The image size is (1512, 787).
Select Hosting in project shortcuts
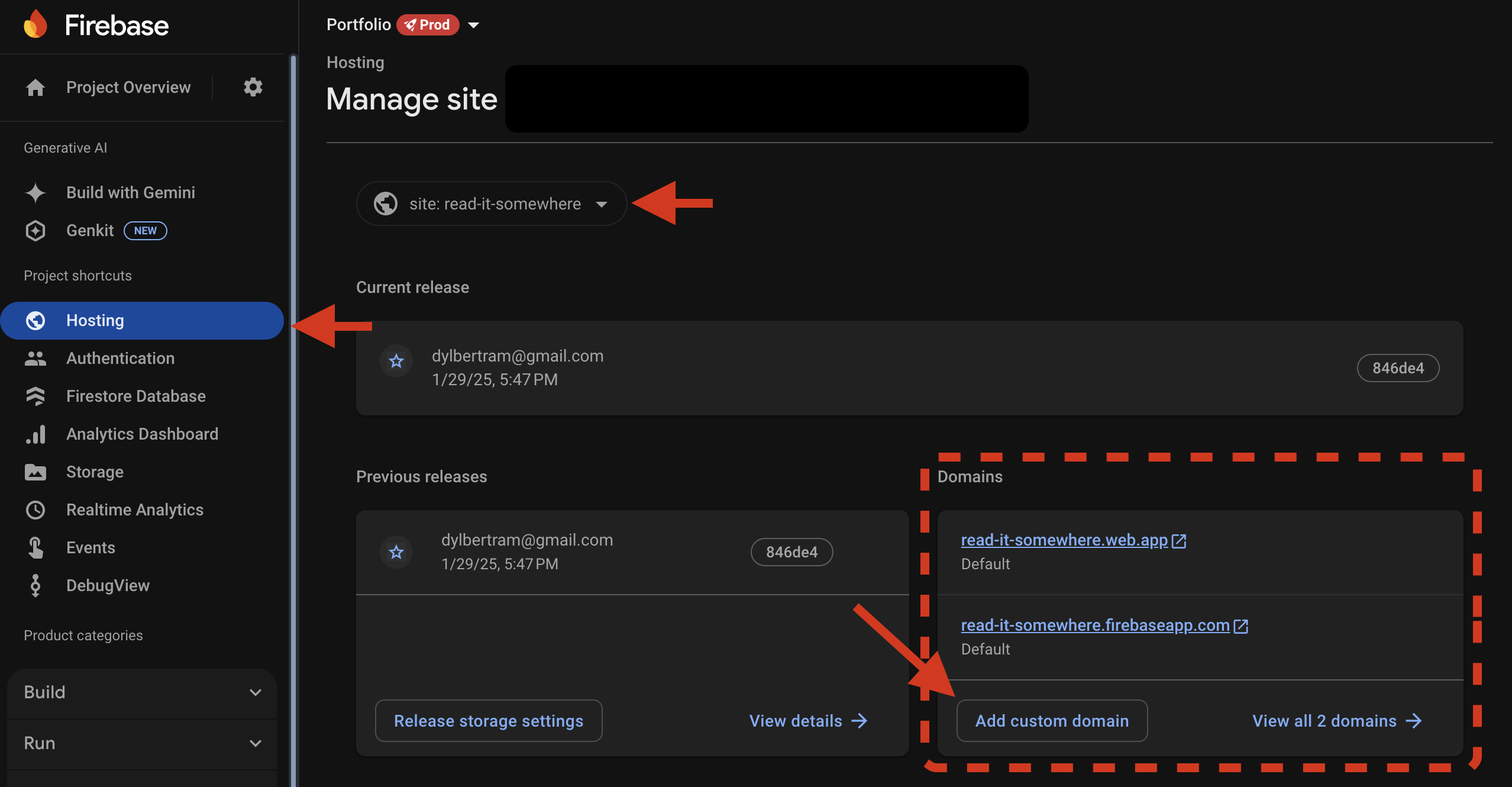pos(142,320)
